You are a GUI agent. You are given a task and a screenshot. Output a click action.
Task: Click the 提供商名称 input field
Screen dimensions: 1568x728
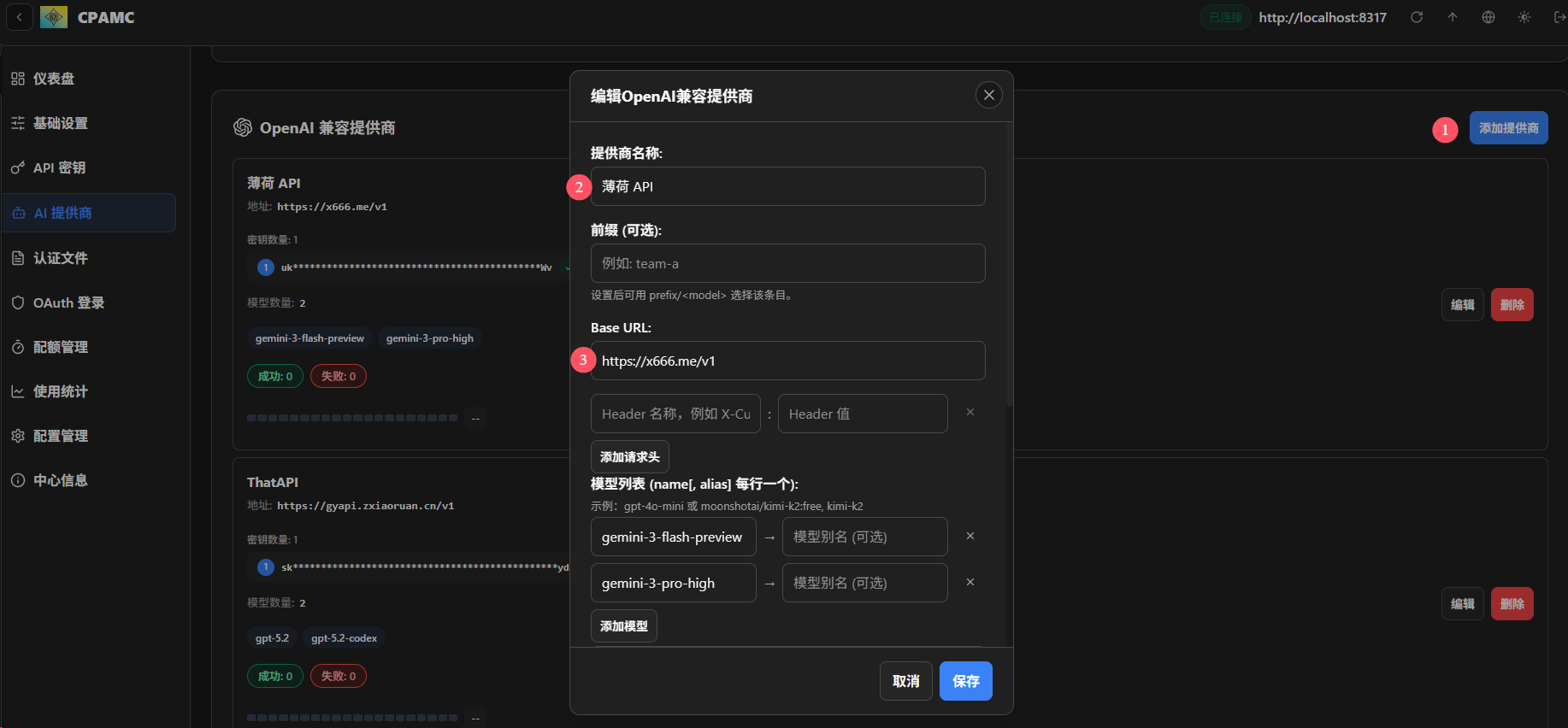787,186
